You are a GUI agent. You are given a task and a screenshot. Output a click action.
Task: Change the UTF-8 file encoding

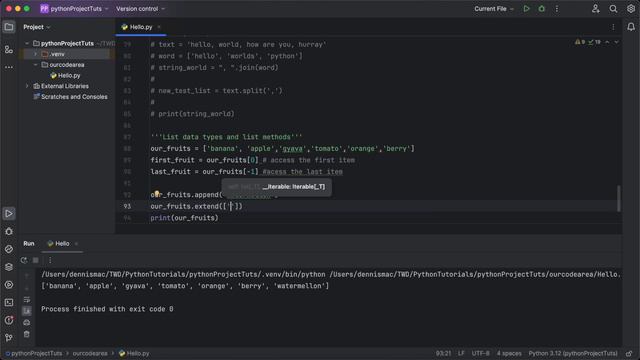click(x=480, y=353)
